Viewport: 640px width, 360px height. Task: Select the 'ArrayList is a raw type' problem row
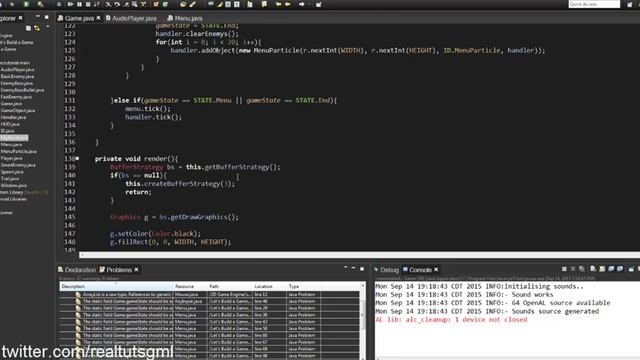pyautogui.click(x=210, y=294)
